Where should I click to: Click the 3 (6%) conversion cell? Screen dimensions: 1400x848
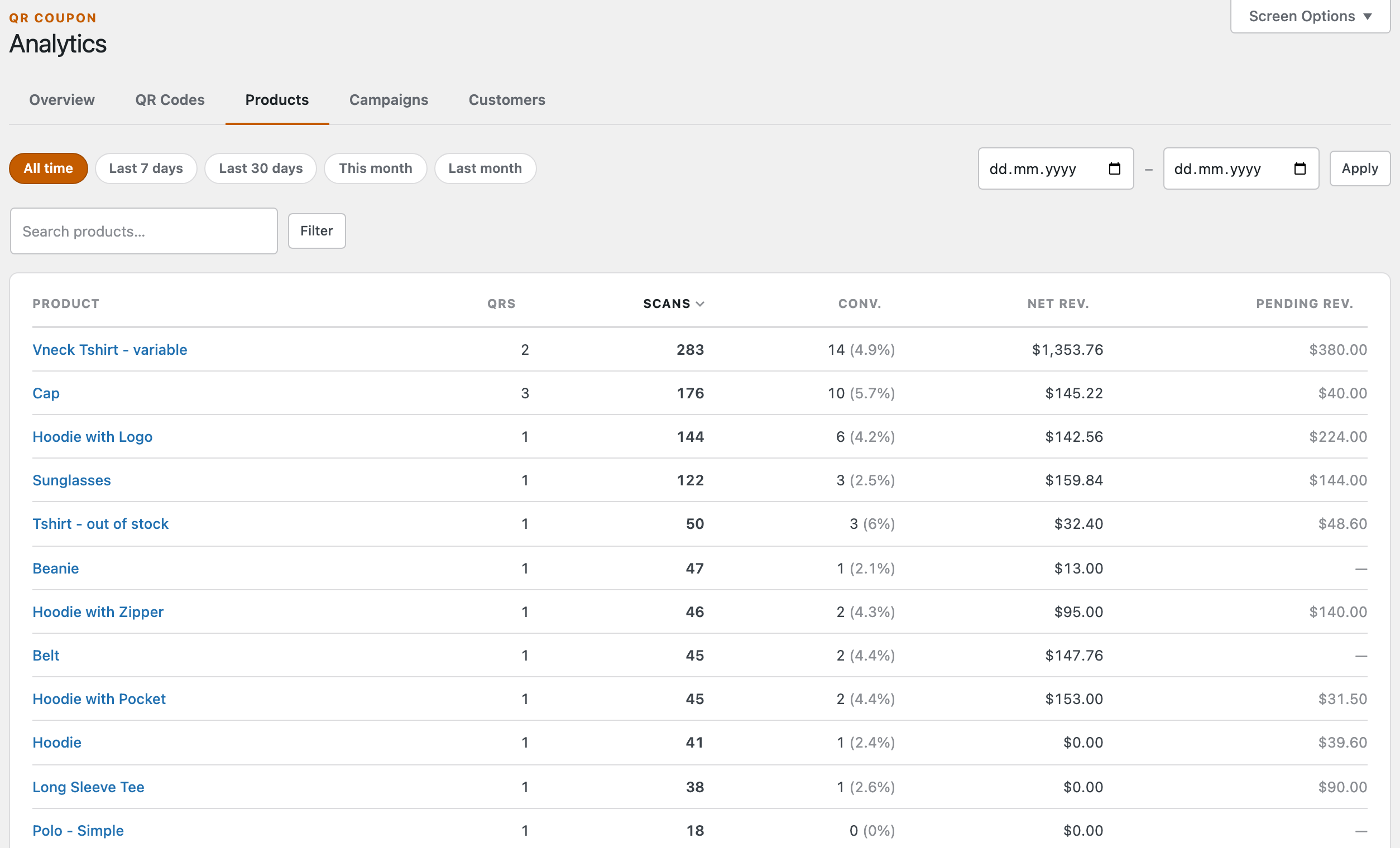[x=872, y=524]
